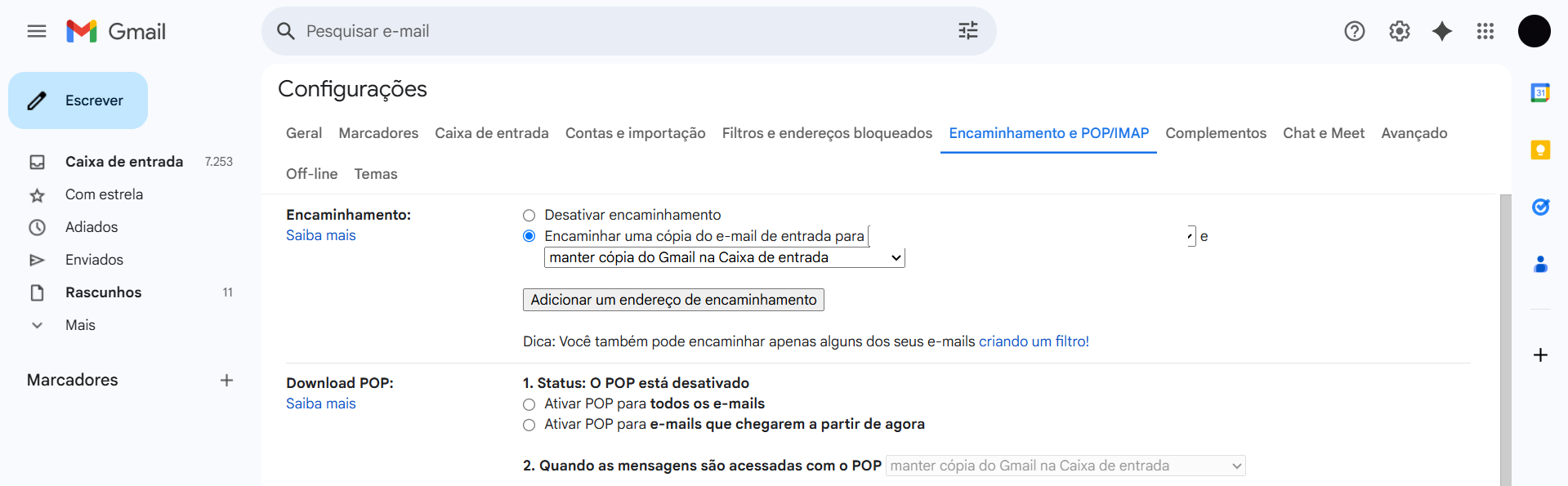Select Ativar POP para todos os e-mails
Screen dimensions: 1568x486
[529, 404]
